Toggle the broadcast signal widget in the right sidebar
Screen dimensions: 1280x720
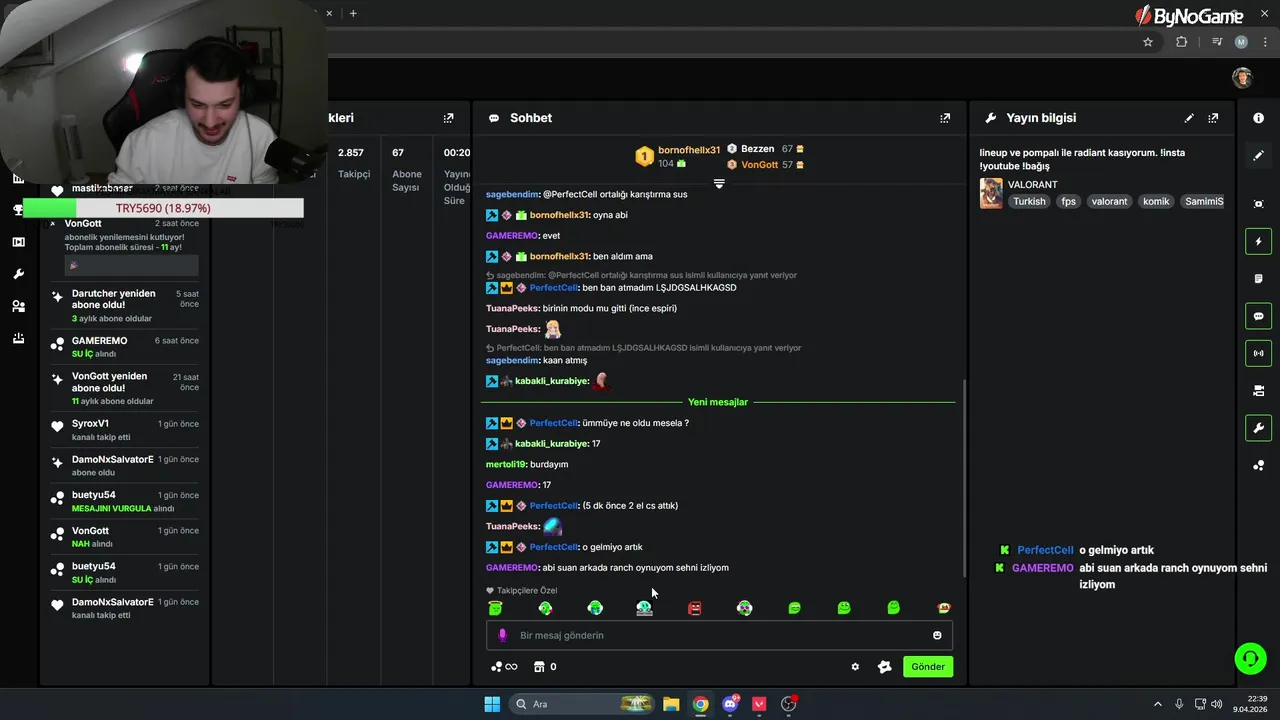coord(1258,353)
